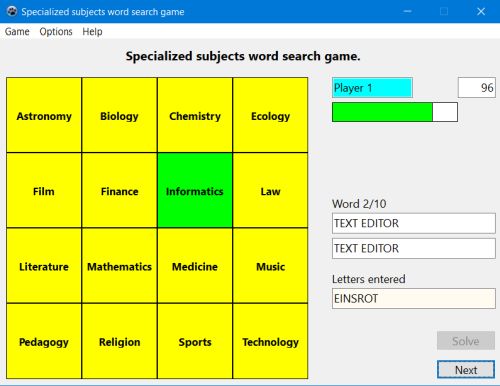Open the Help menu
This screenshot has height=386, width=500.
[92, 32]
